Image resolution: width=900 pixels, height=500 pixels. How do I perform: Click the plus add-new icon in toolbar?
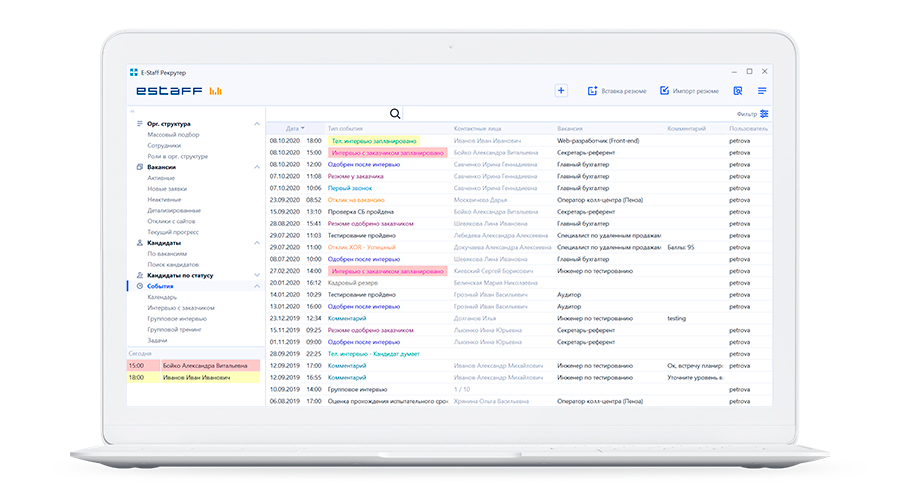[x=561, y=91]
